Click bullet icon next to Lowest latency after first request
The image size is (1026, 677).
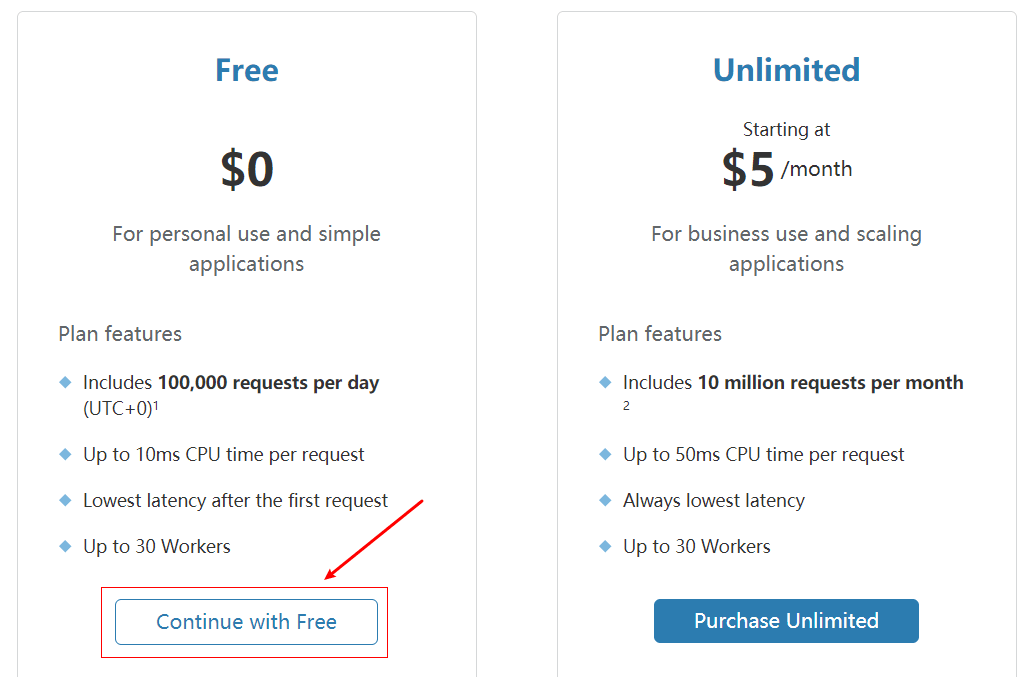[66, 500]
